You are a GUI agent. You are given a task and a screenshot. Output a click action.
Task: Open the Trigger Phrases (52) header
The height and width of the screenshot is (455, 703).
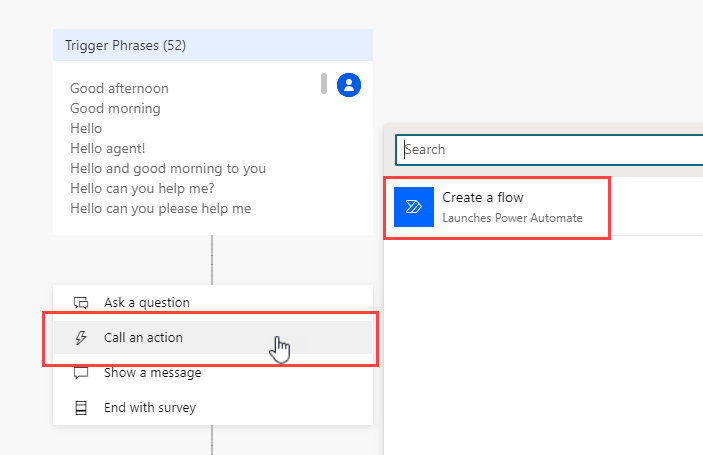[x=126, y=45]
